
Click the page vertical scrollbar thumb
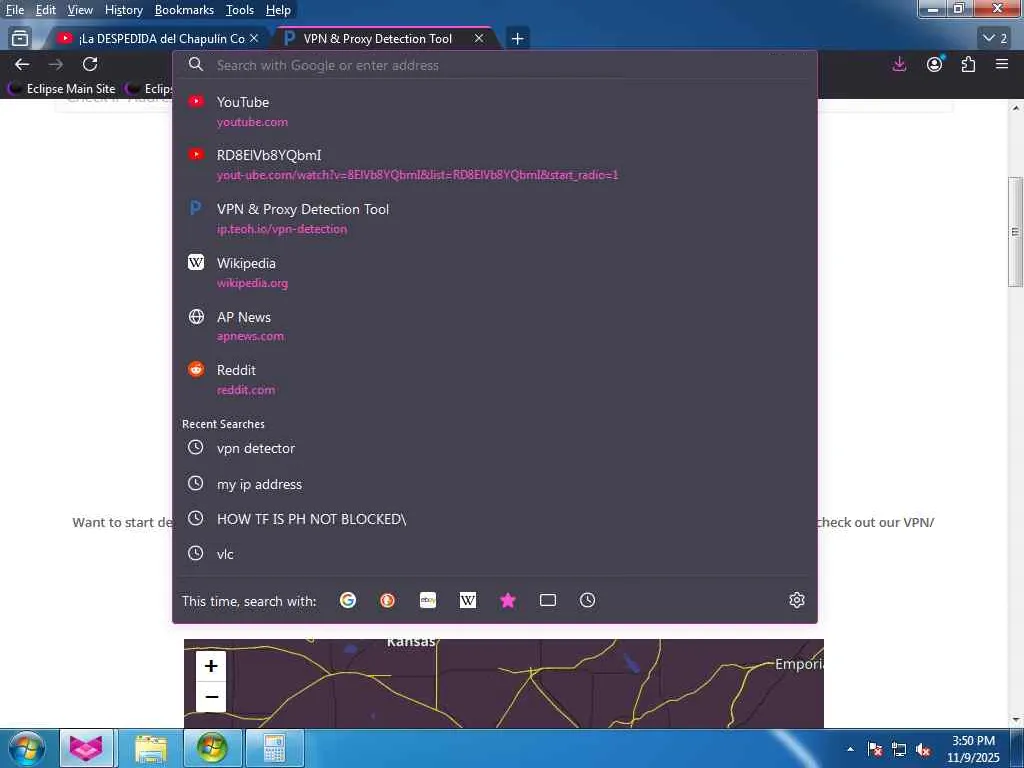(x=1016, y=232)
